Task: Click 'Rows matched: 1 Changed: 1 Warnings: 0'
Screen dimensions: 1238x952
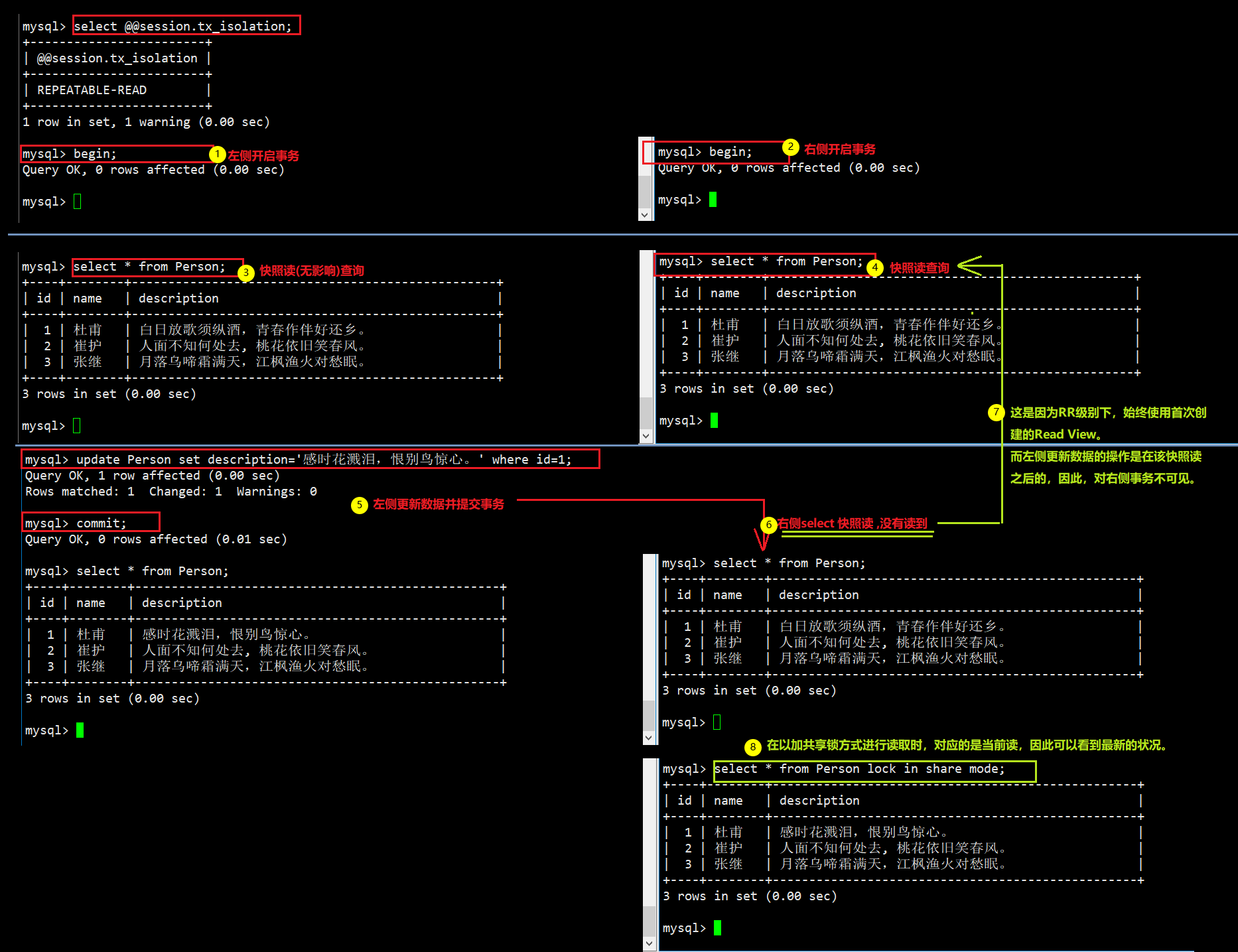Action: 171,491
